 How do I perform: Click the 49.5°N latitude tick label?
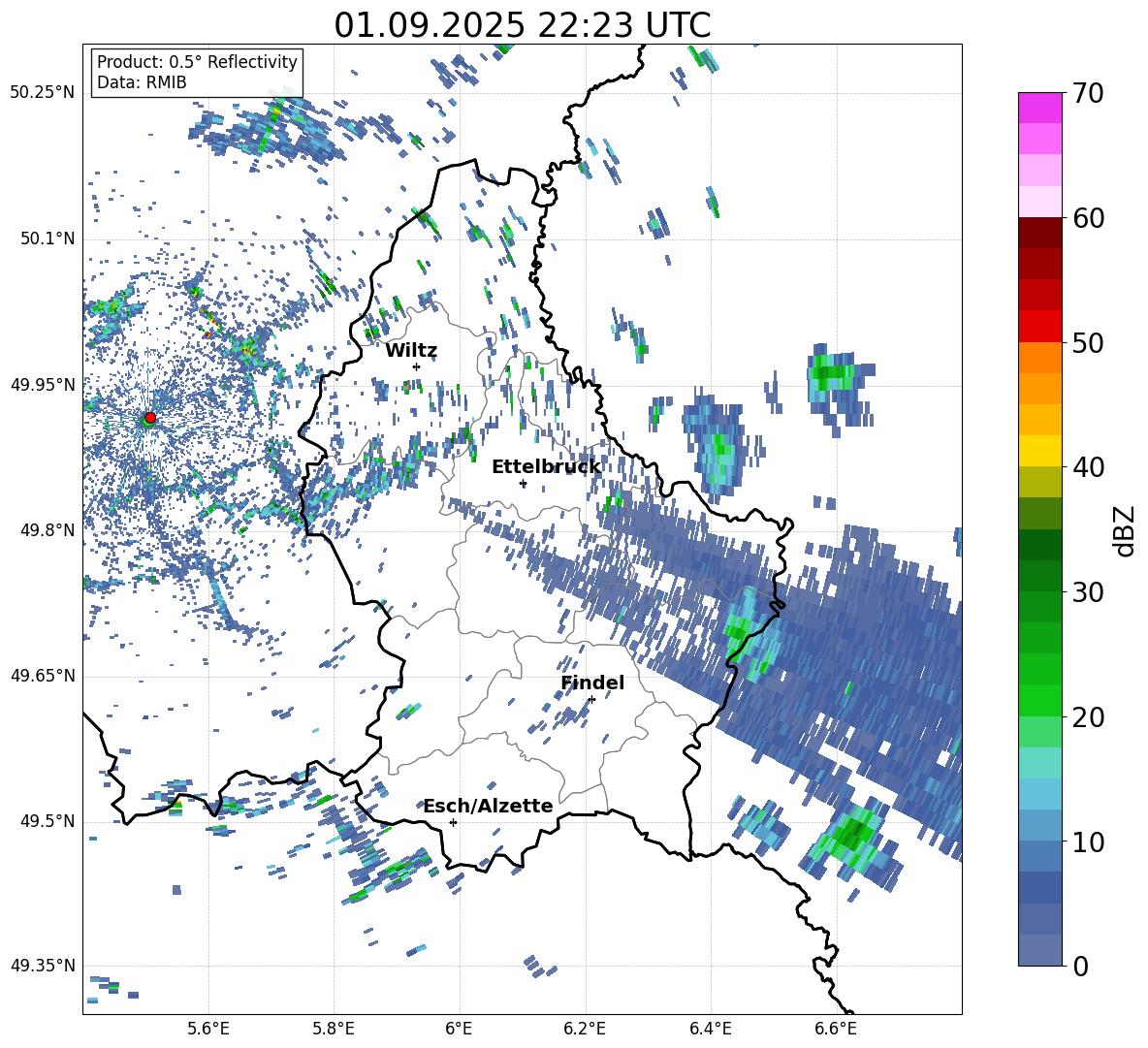pyautogui.click(x=48, y=820)
